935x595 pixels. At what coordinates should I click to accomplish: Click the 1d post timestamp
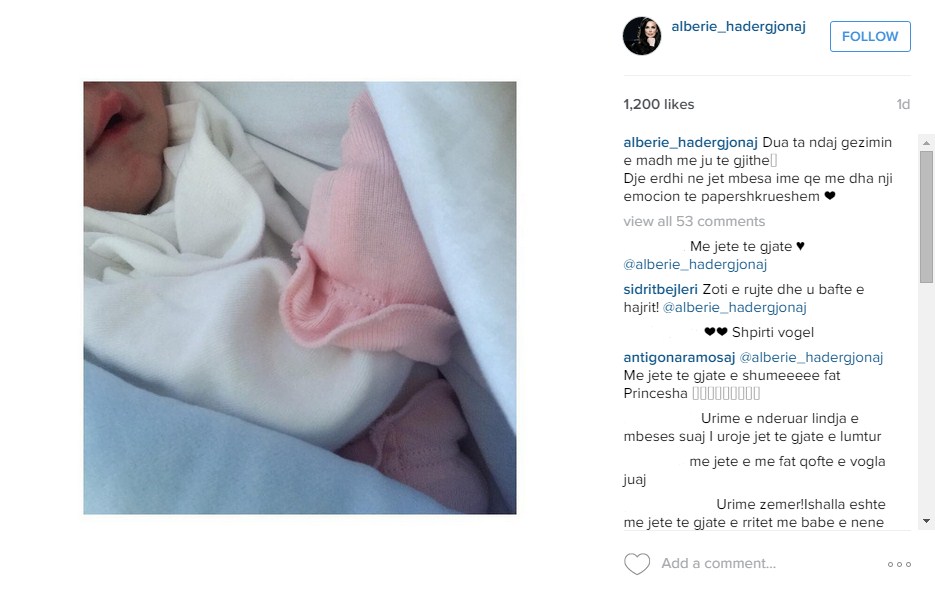903,104
